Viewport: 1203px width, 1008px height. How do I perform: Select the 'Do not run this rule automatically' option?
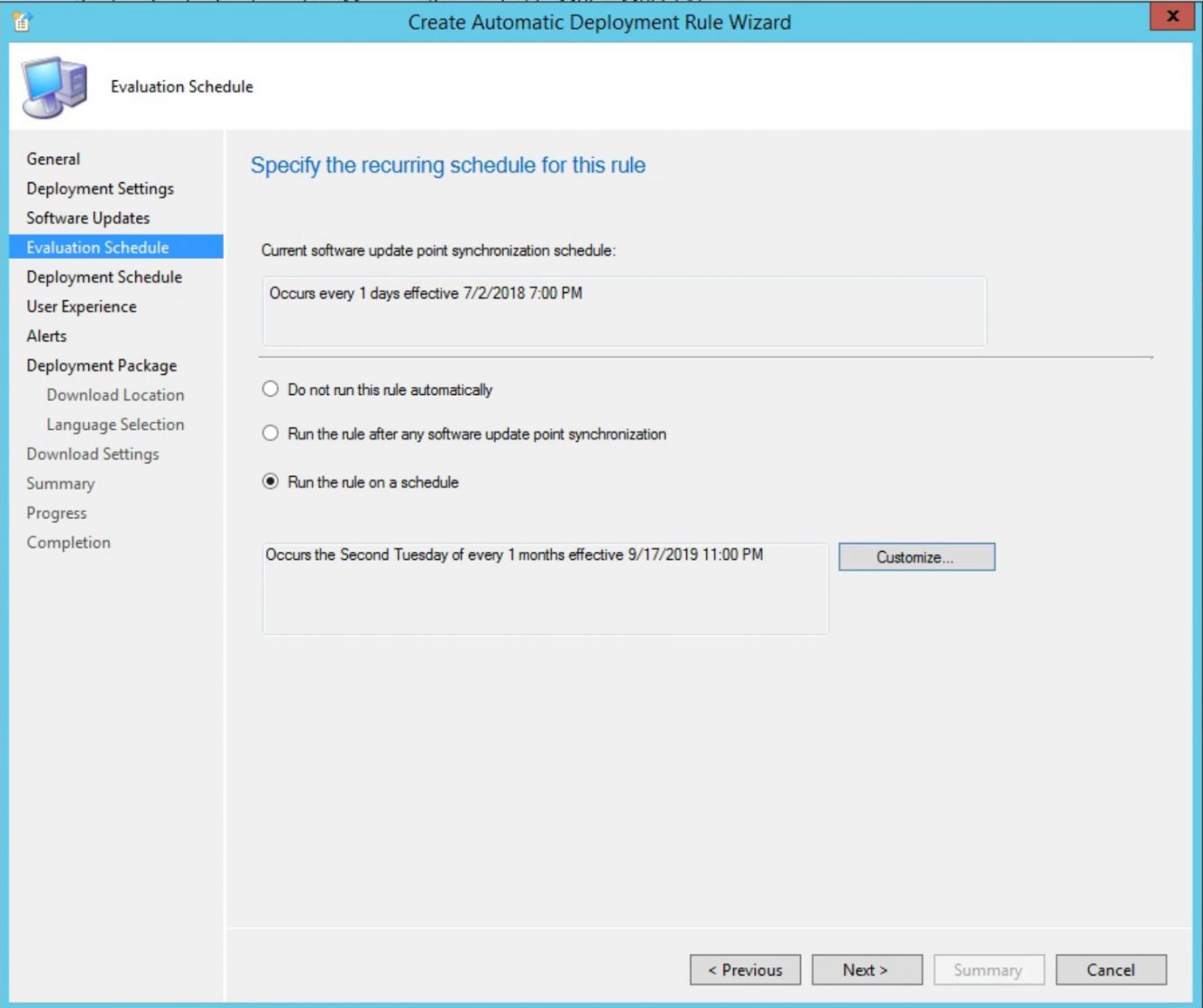pos(269,389)
